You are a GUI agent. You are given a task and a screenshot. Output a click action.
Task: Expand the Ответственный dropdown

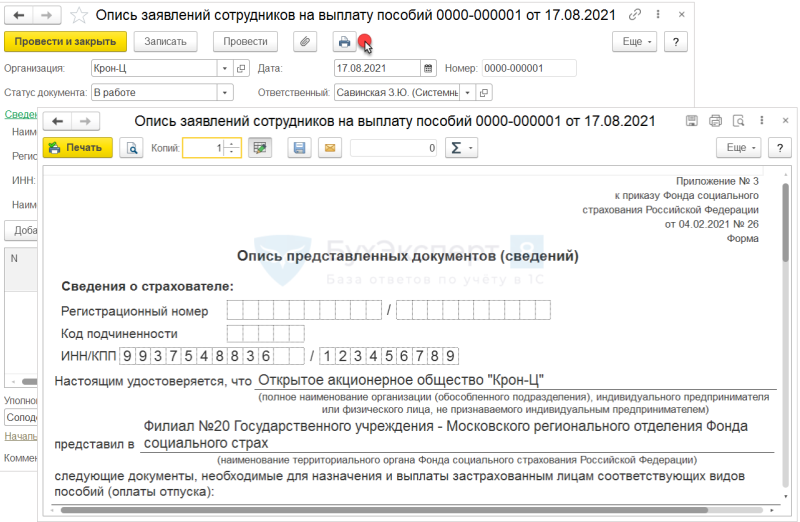click(467, 92)
